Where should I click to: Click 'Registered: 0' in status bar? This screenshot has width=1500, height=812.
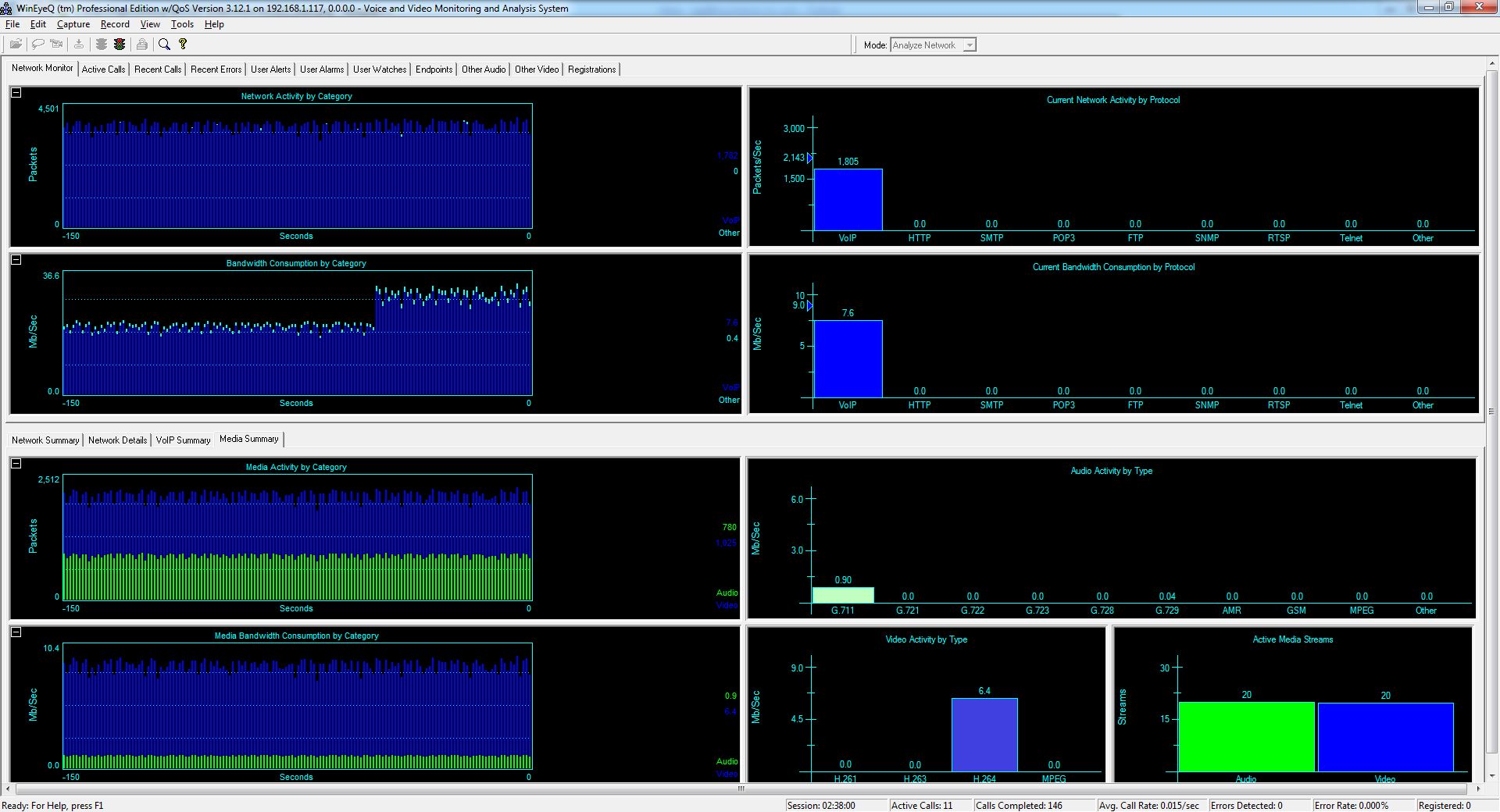coord(1445,806)
